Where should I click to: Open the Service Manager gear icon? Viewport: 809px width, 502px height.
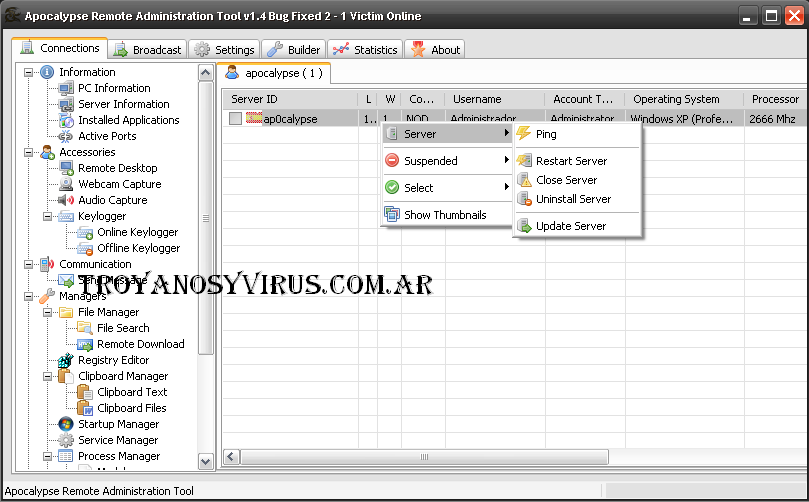tap(66, 440)
